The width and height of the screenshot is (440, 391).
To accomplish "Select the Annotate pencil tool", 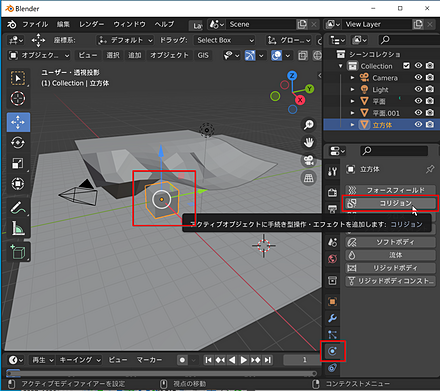I will [18, 208].
